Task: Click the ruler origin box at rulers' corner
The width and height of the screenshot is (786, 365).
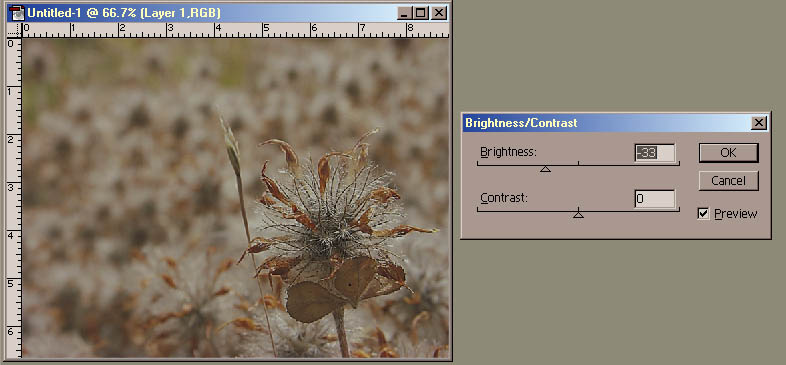Action: coord(15,30)
